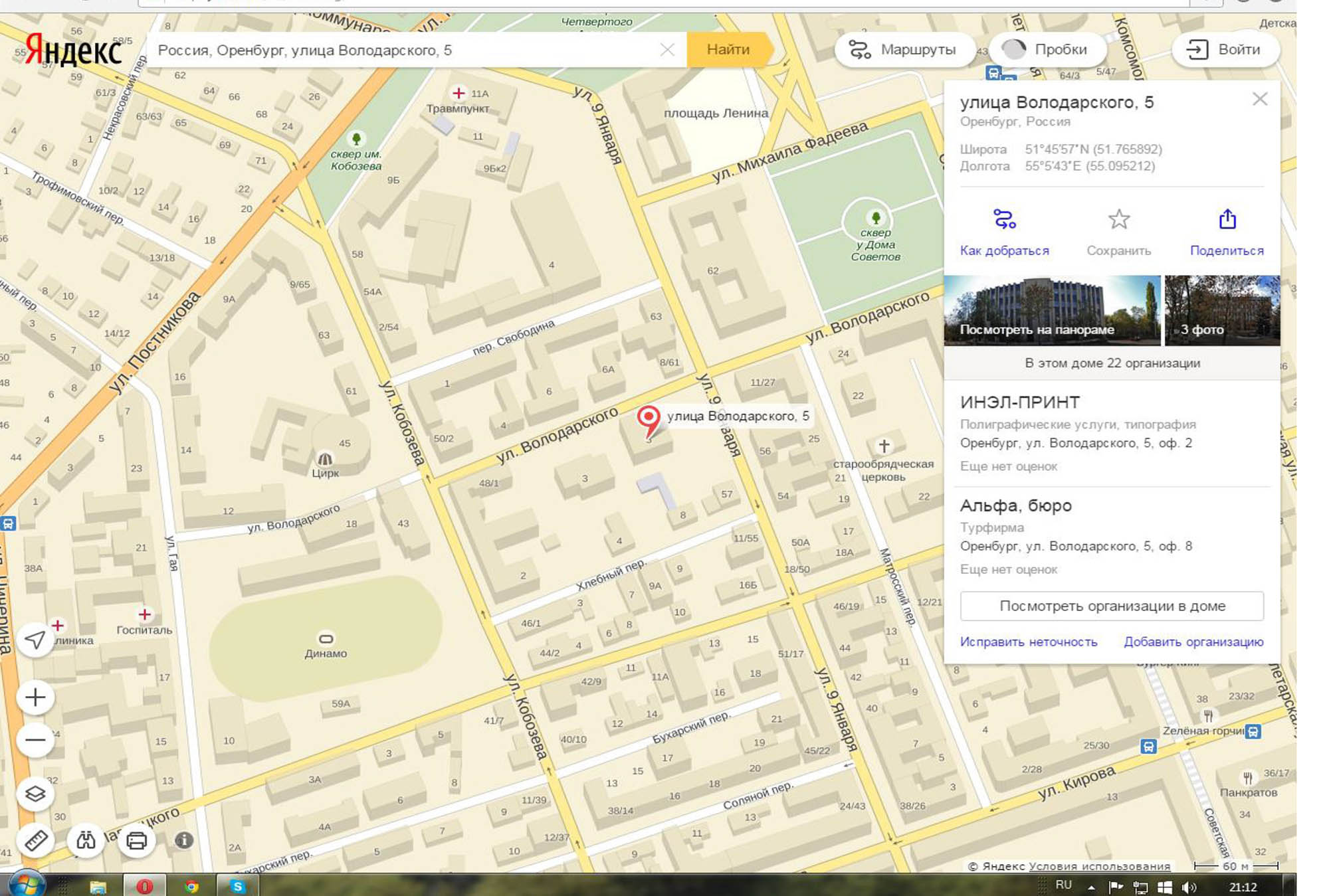Click the info icon at bottom left

[x=184, y=840]
